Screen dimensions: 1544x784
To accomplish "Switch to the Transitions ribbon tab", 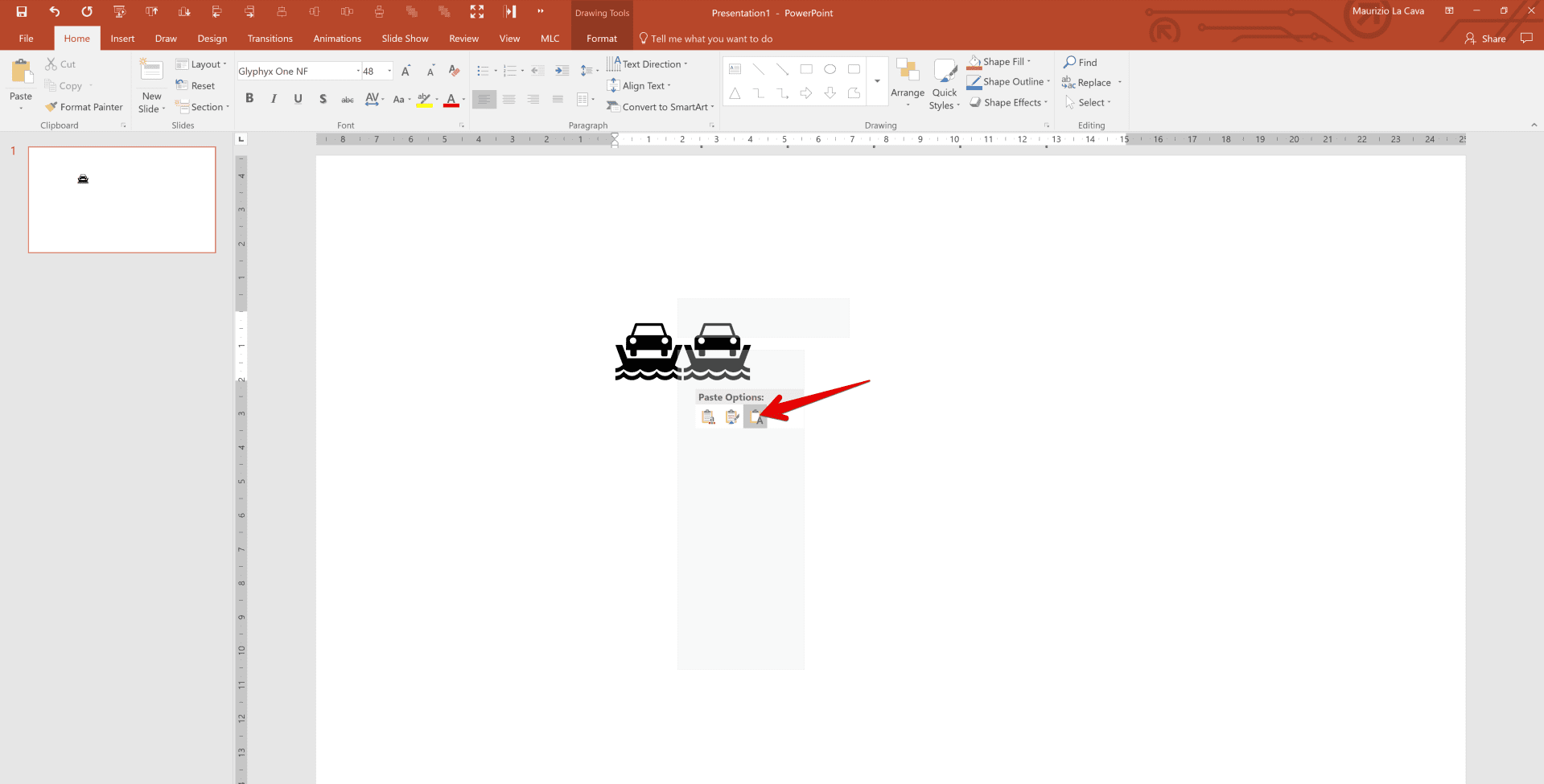I will (270, 38).
